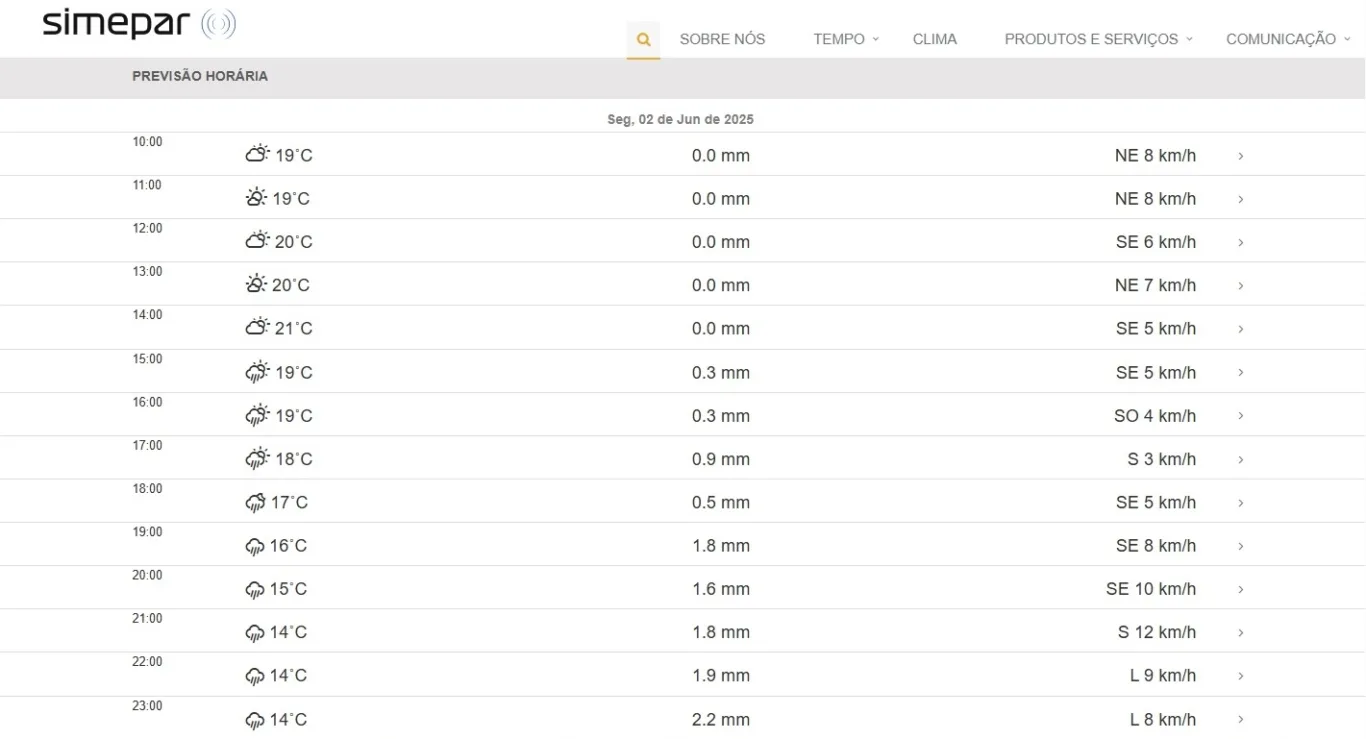Expand the 19:00 forecast row chevron
1366x739 pixels.
(1240, 546)
